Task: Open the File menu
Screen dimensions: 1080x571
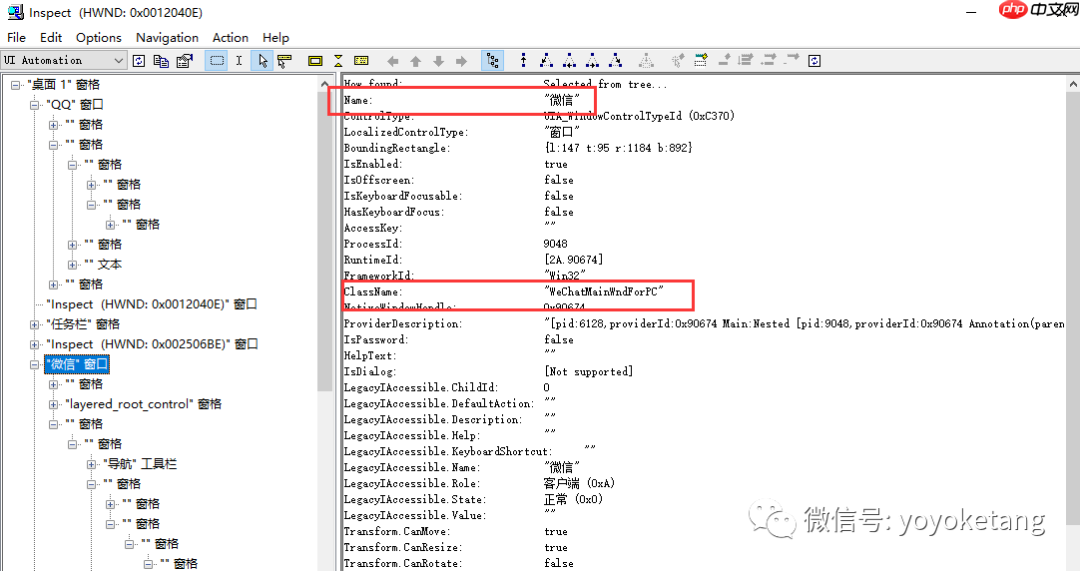Action: click(17, 38)
